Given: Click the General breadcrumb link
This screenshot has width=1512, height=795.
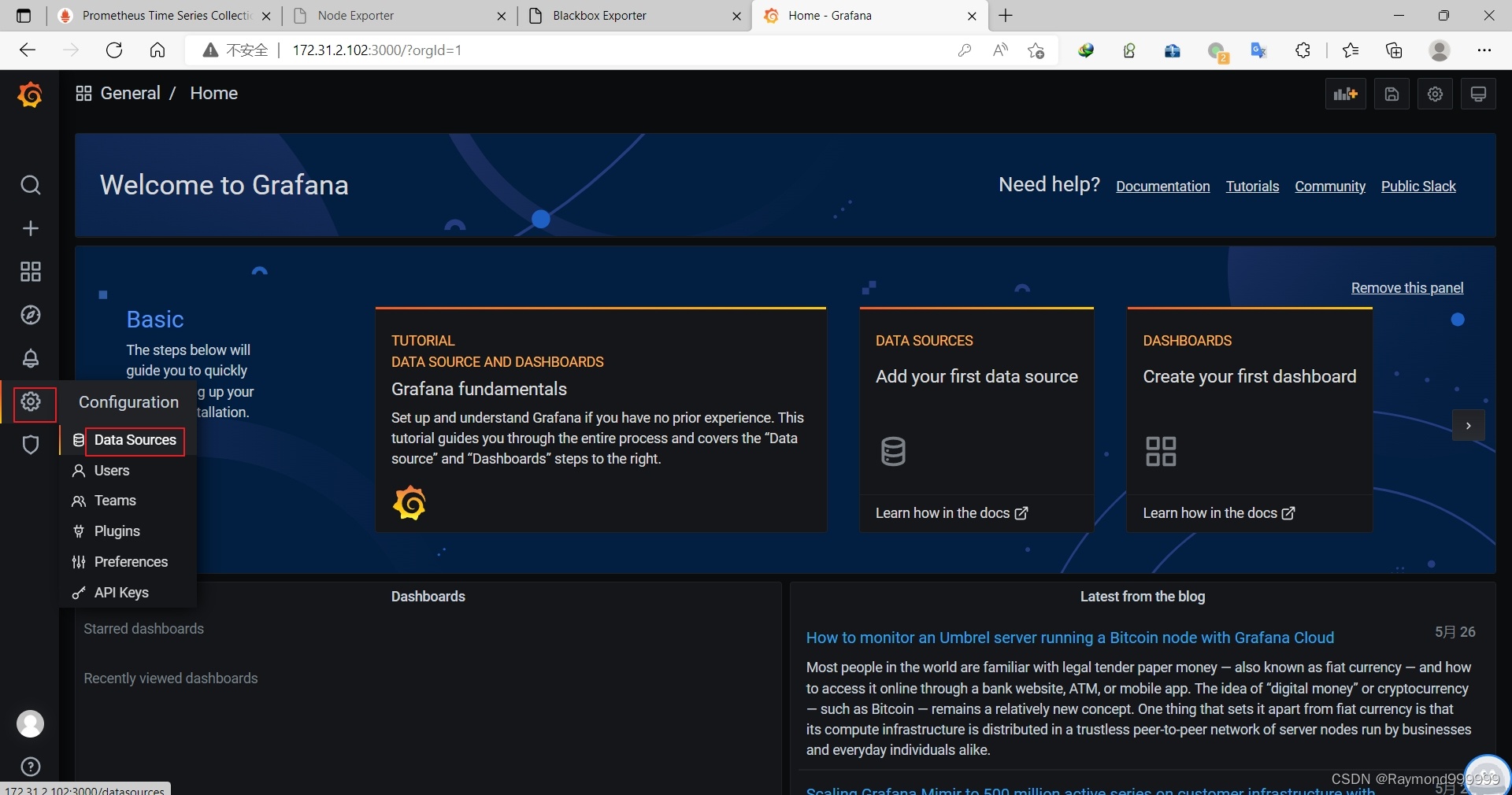Looking at the screenshot, I should point(130,94).
